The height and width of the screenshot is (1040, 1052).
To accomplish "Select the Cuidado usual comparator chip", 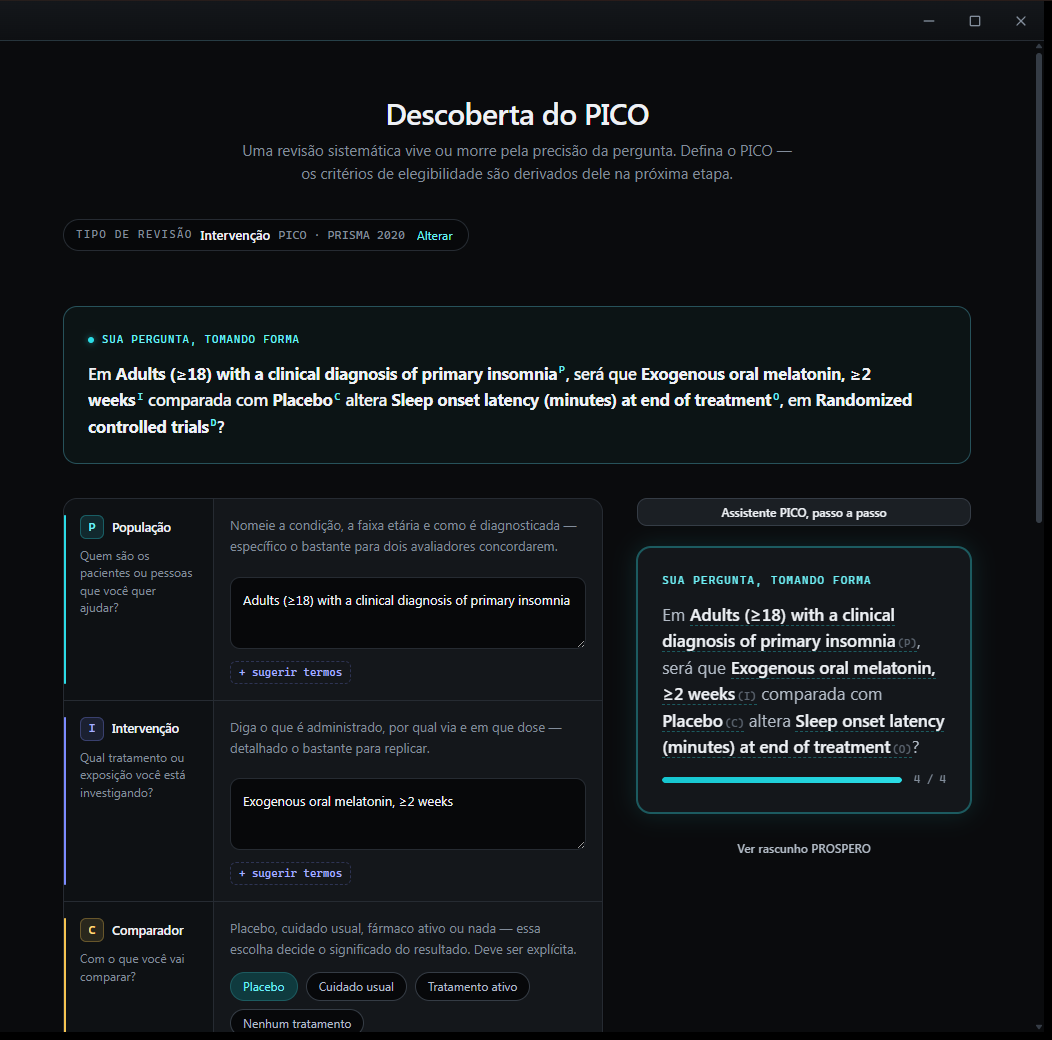I will tap(356, 986).
